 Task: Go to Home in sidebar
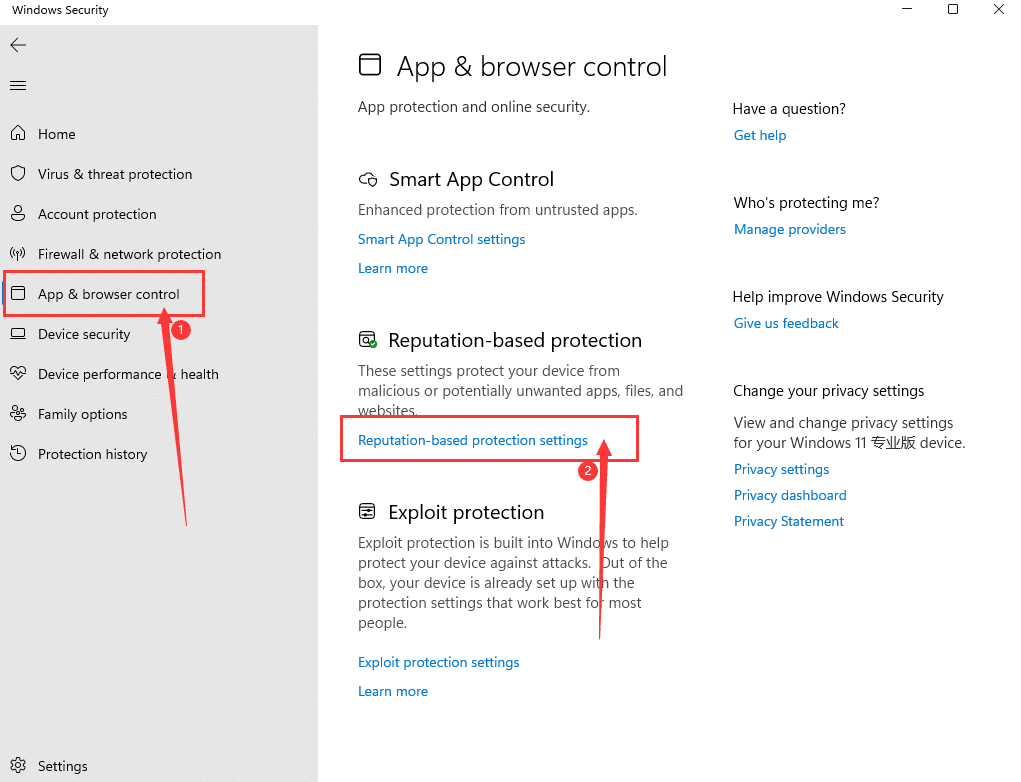57,134
